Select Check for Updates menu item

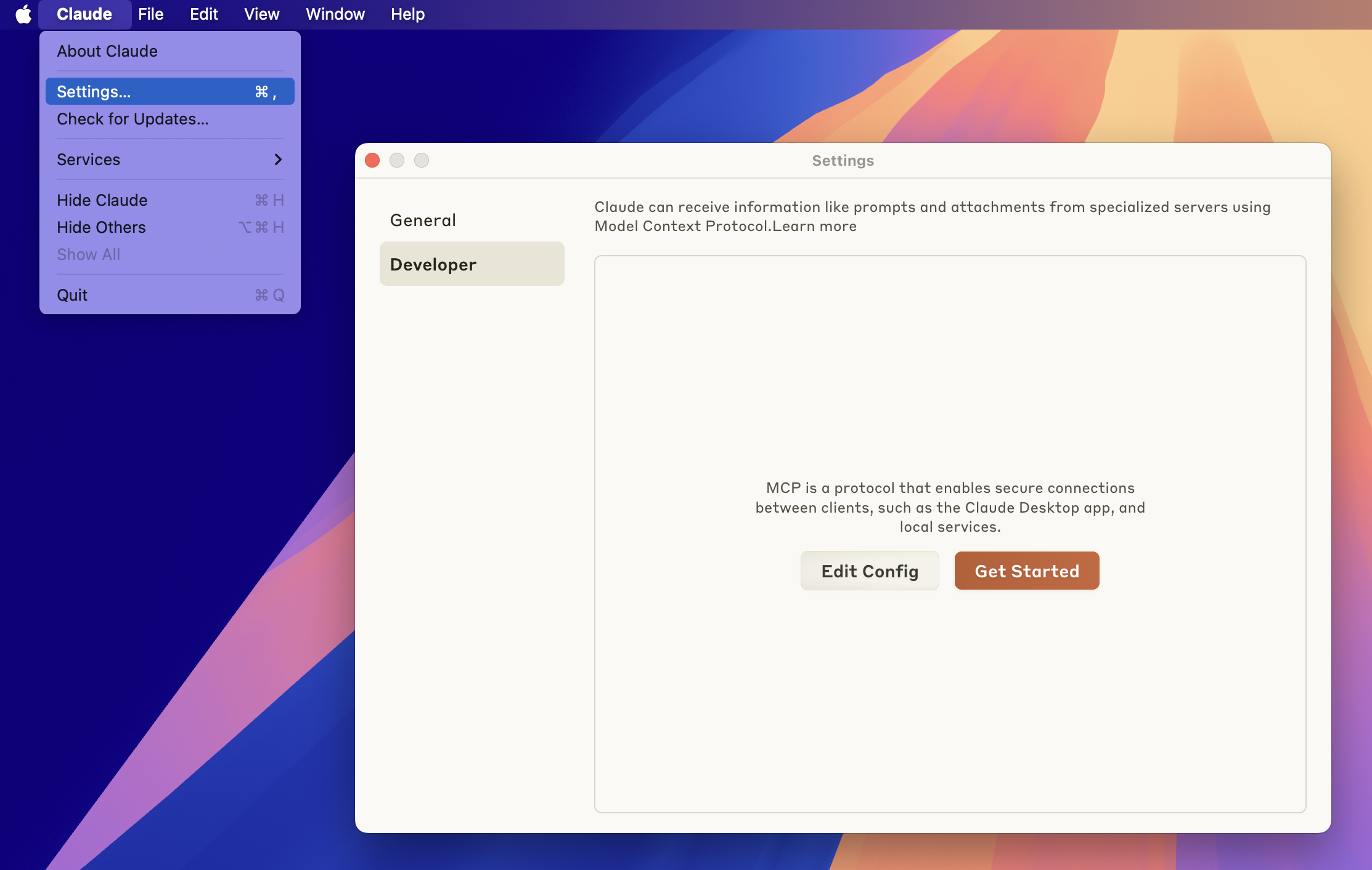pyautogui.click(x=133, y=119)
